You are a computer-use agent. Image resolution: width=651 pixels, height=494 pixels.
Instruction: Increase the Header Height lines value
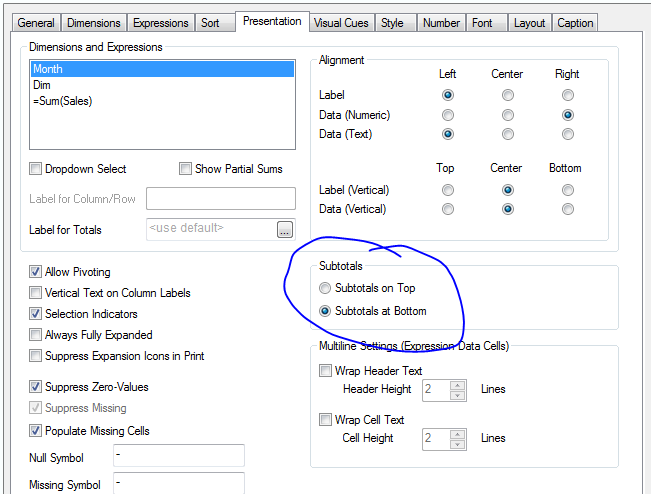458,385
